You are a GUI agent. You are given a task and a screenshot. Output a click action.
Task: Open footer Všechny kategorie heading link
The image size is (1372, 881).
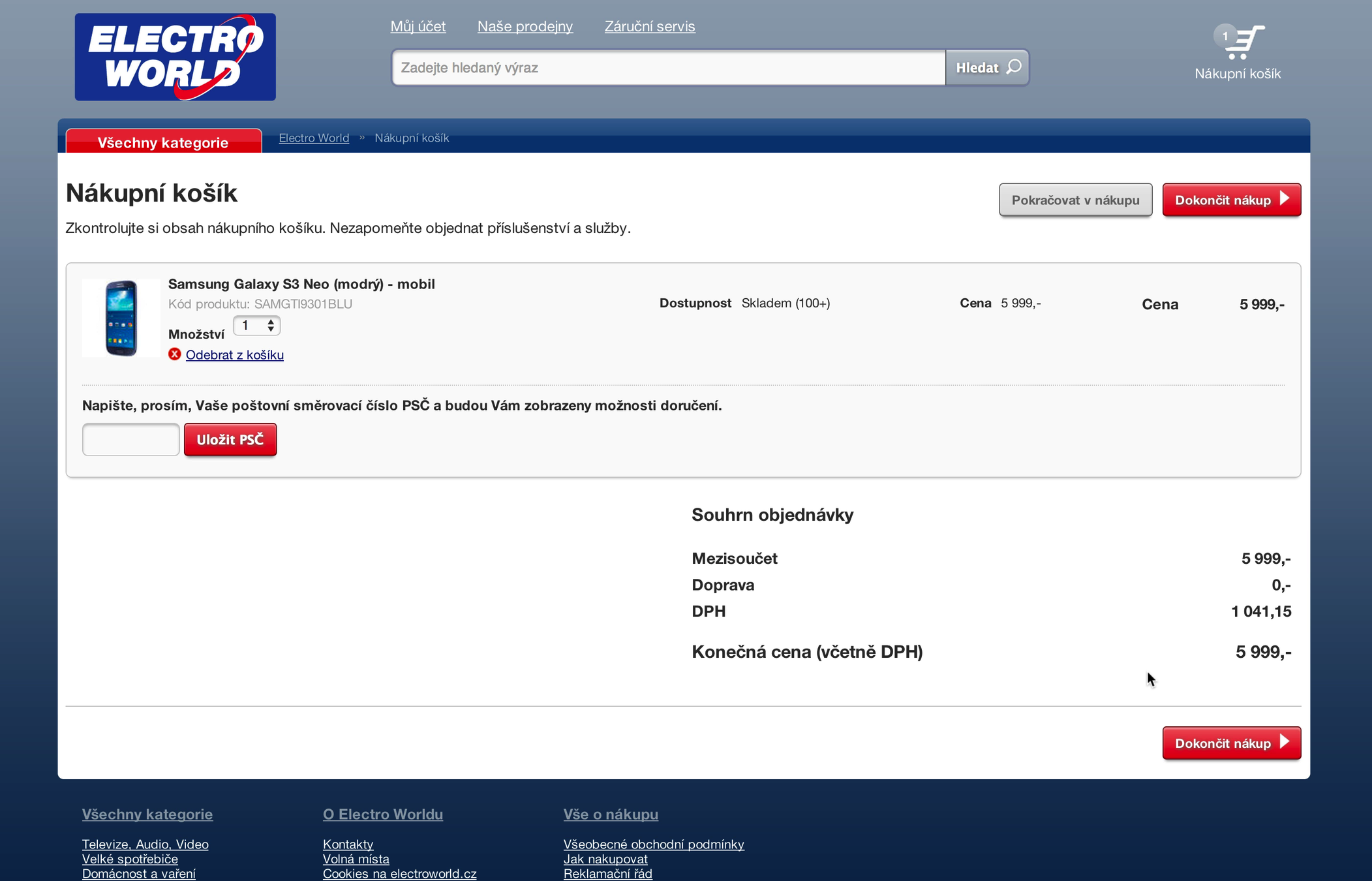coord(147,814)
